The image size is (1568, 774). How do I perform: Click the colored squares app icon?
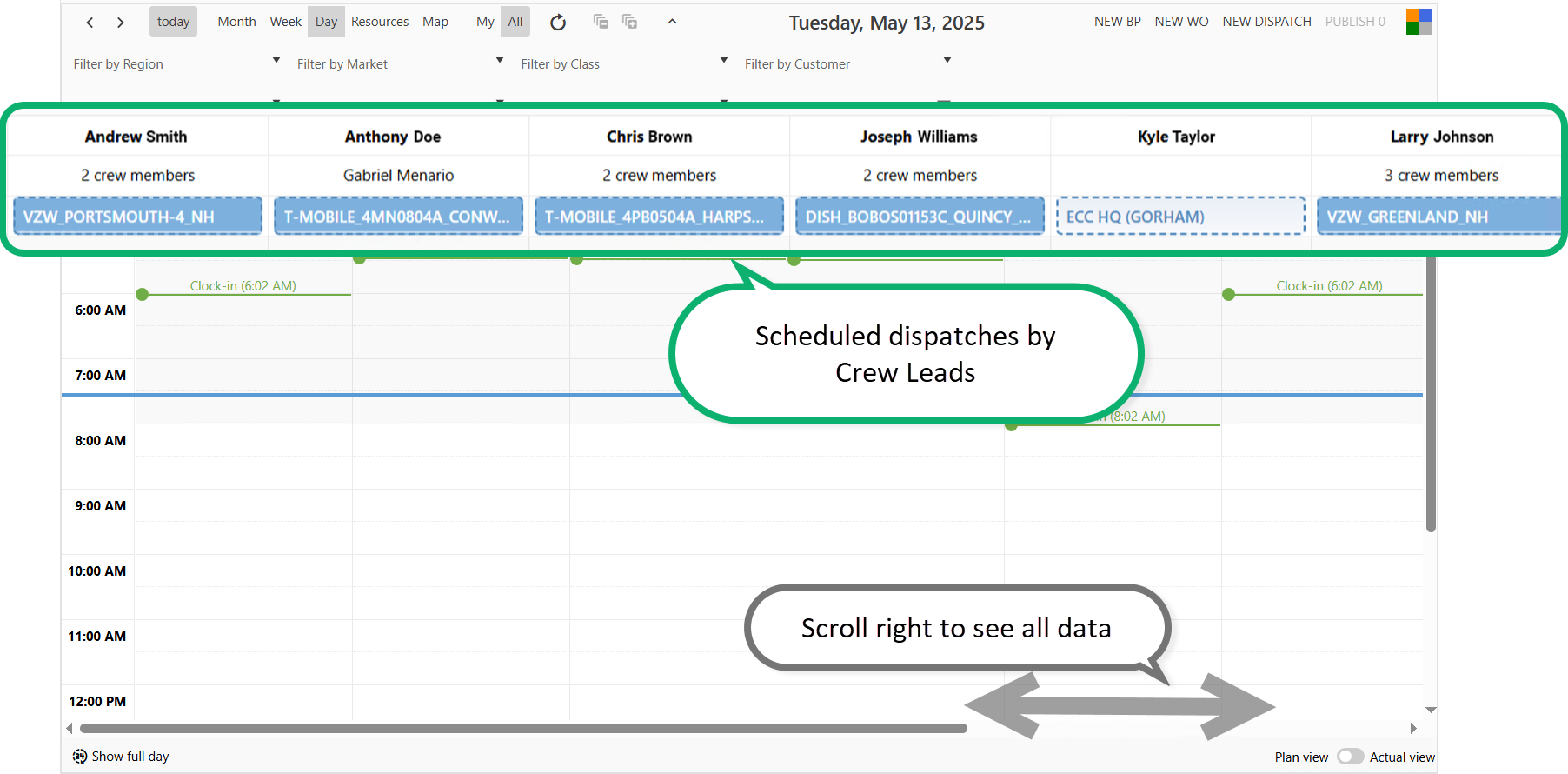1419,22
